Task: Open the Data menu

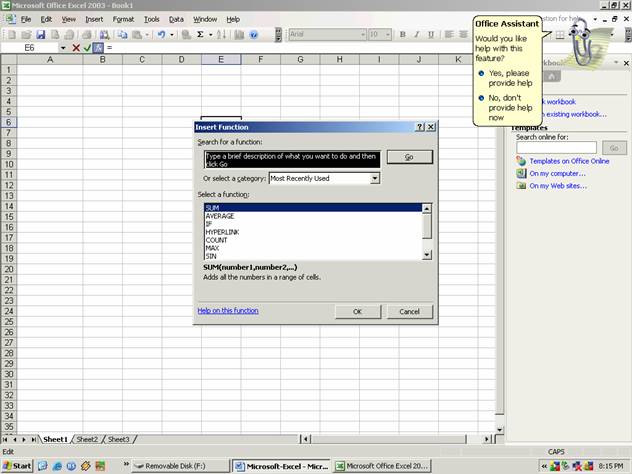Action: pyautogui.click(x=176, y=19)
